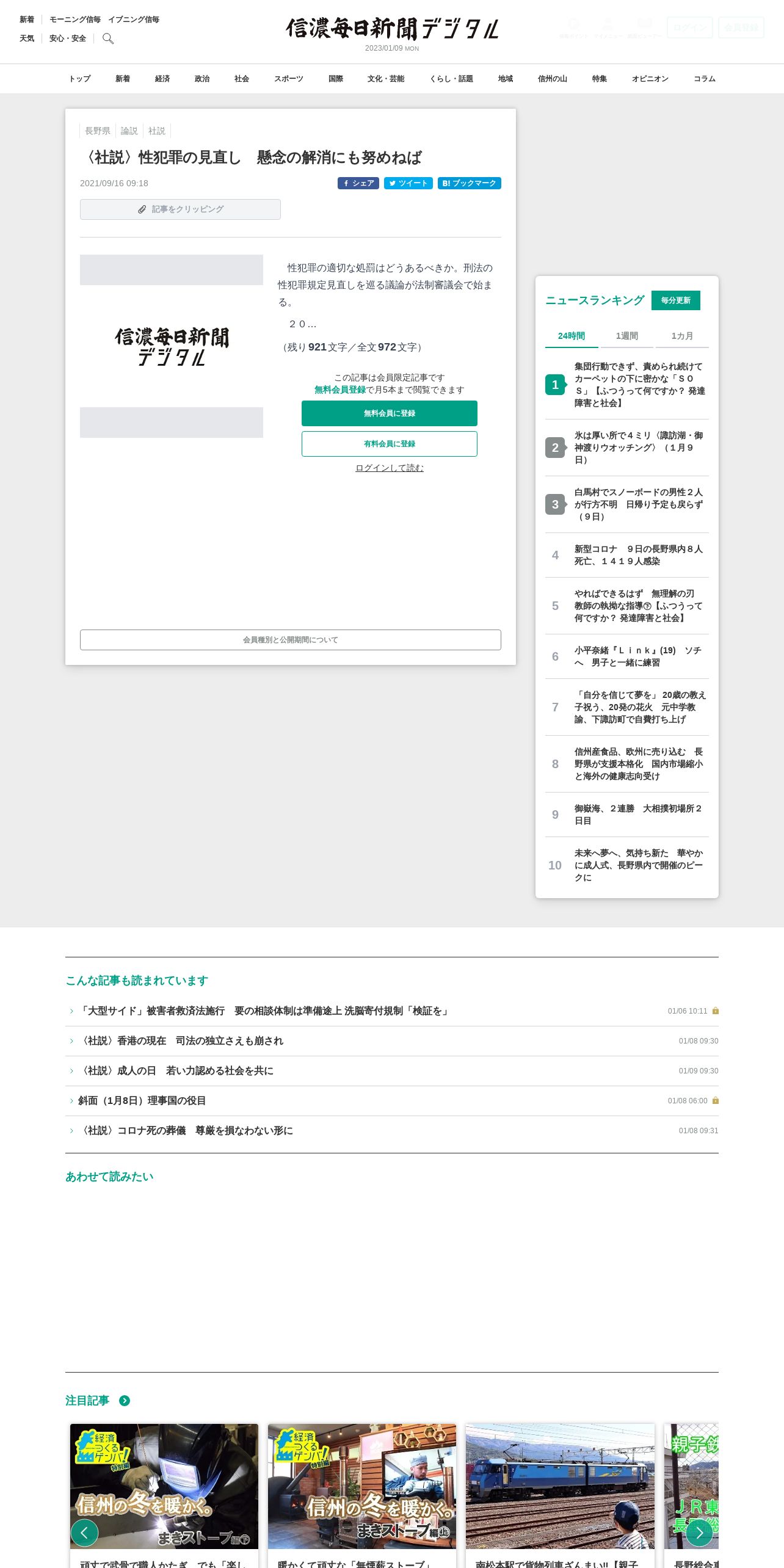Click the 信濃毎日新聞デジタル header logo

coord(392,29)
